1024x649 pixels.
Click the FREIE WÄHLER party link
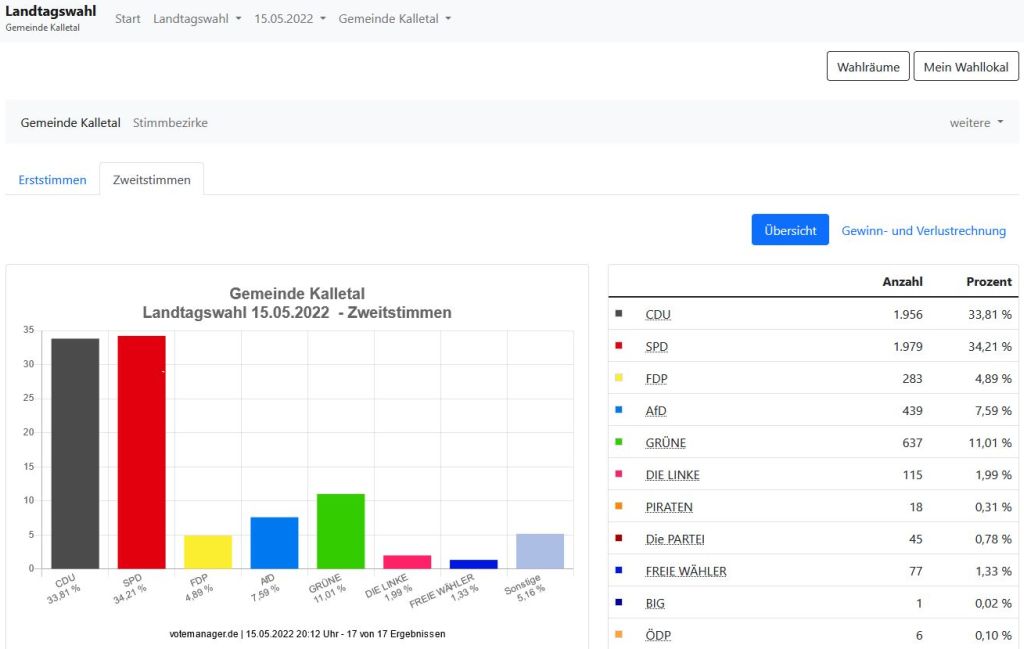(686, 571)
